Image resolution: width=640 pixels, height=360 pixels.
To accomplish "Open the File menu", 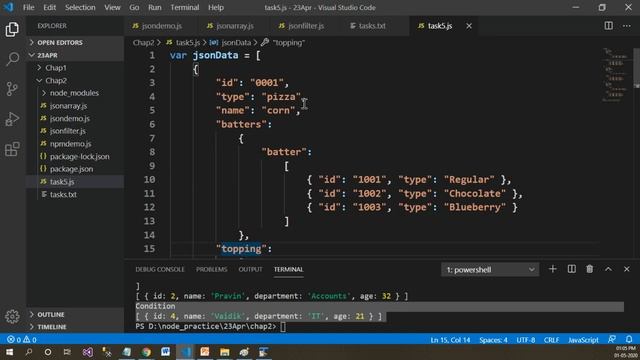I will pyautogui.click(x=29, y=7).
